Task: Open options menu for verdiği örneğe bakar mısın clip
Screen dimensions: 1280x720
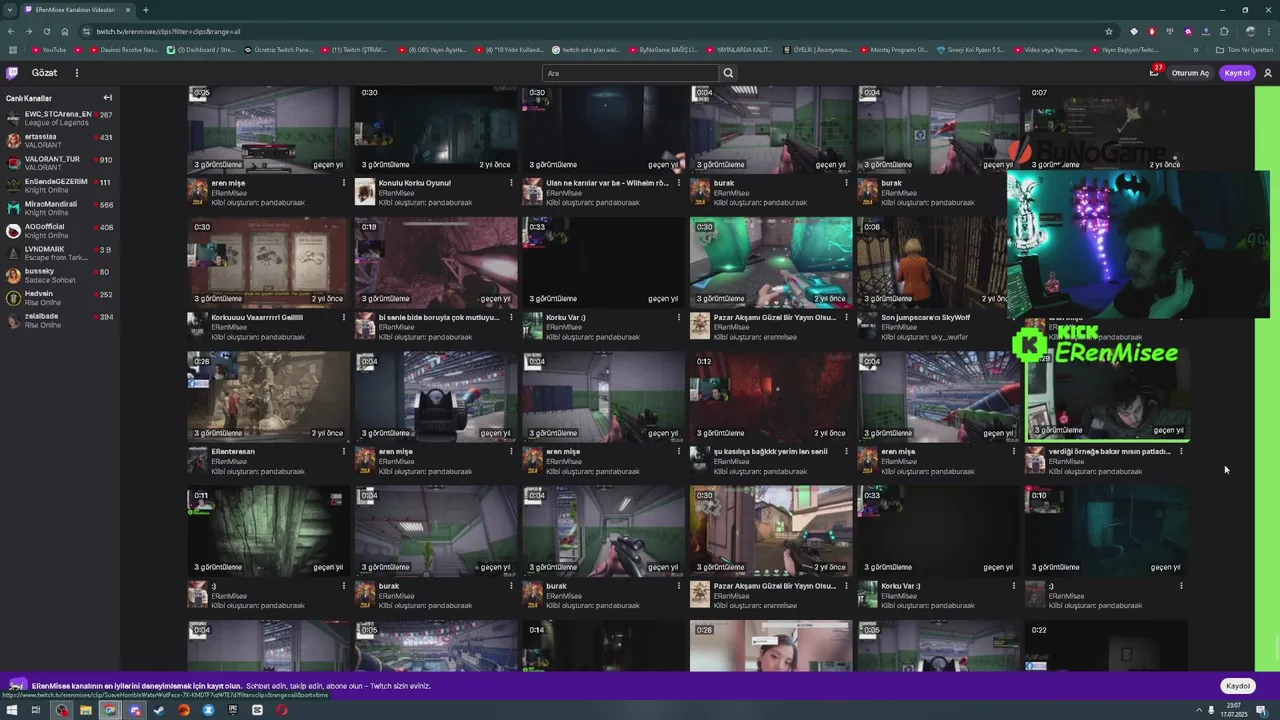Action: click(x=1181, y=452)
